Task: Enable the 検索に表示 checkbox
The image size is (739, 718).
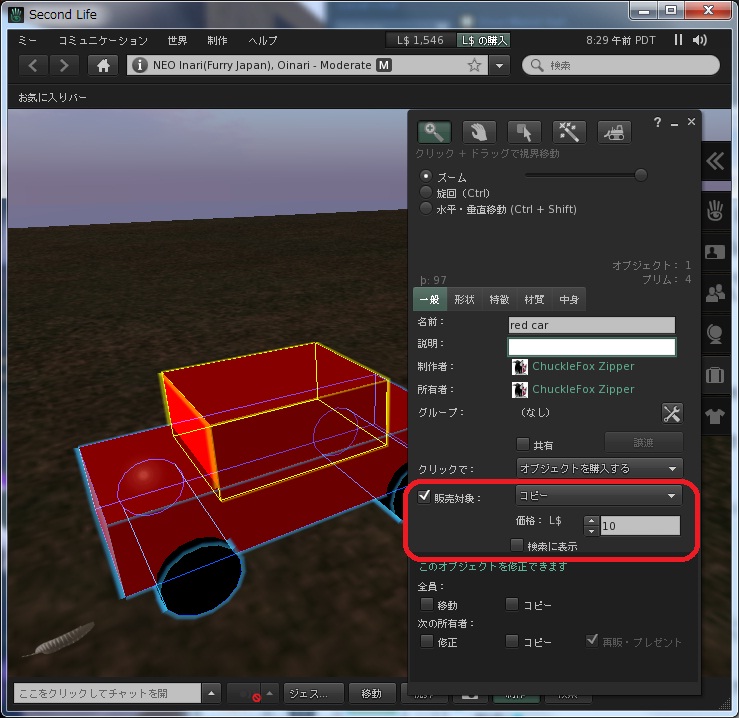Action: point(517,546)
